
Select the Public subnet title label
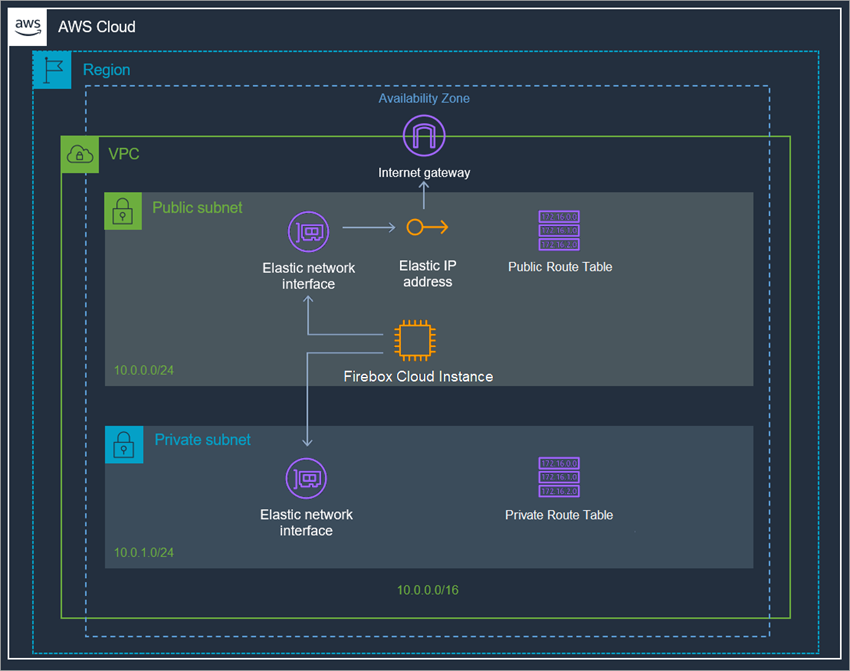pyautogui.click(x=196, y=207)
